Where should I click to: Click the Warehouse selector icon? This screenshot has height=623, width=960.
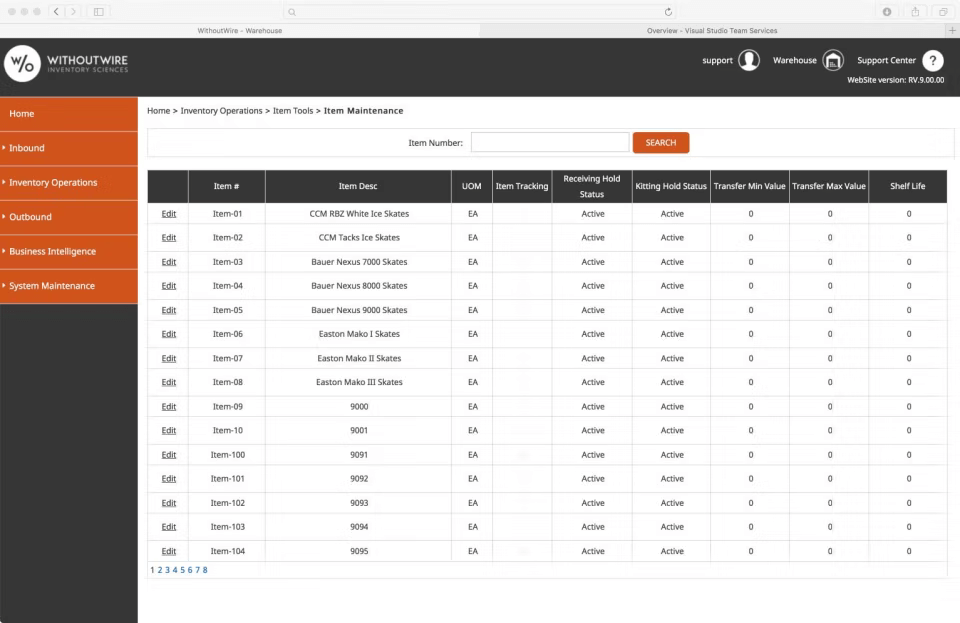click(x=835, y=60)
